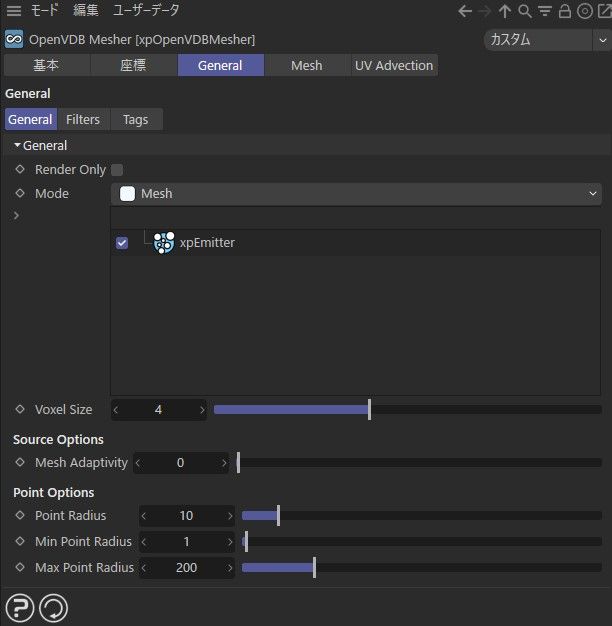Open the help question mark button

[20, 608]
